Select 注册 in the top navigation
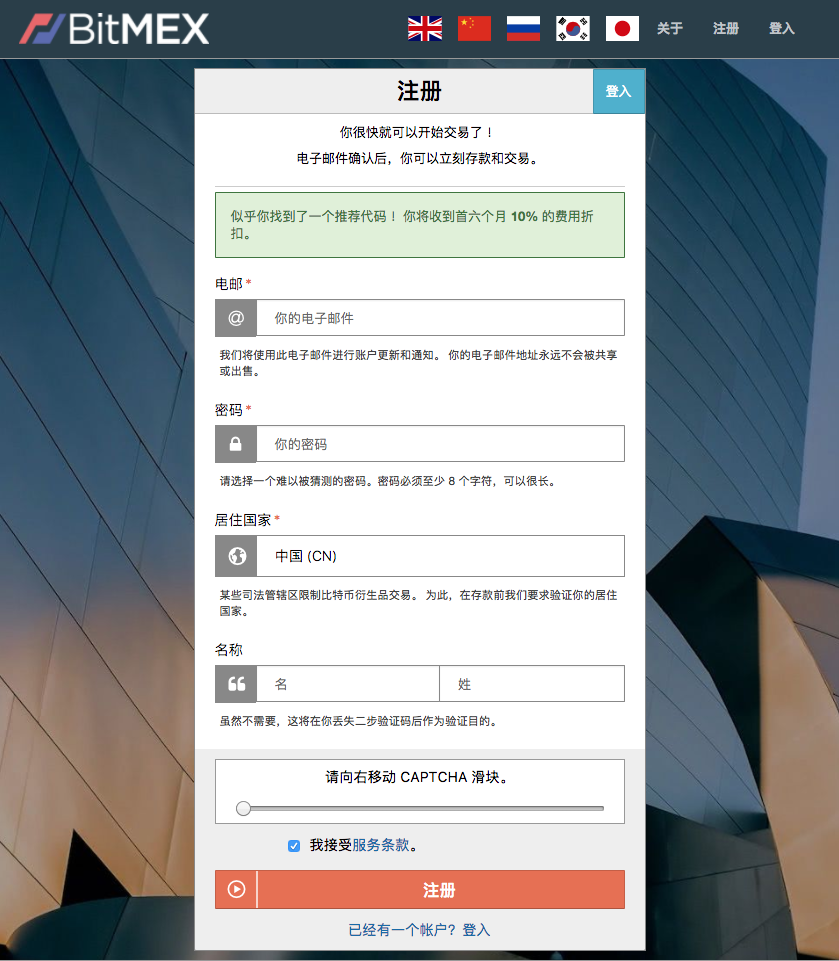The image size is (839, 961). tap(725, 29)
